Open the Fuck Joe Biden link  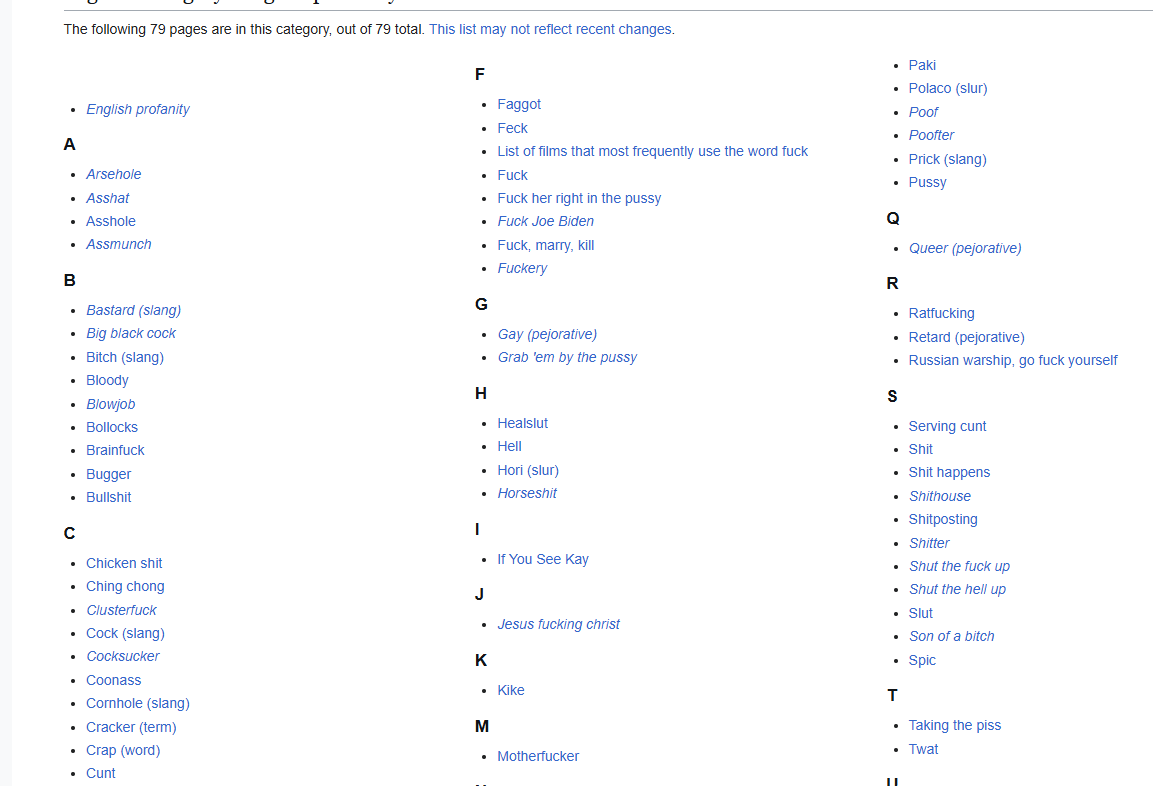tap(545, 221)
